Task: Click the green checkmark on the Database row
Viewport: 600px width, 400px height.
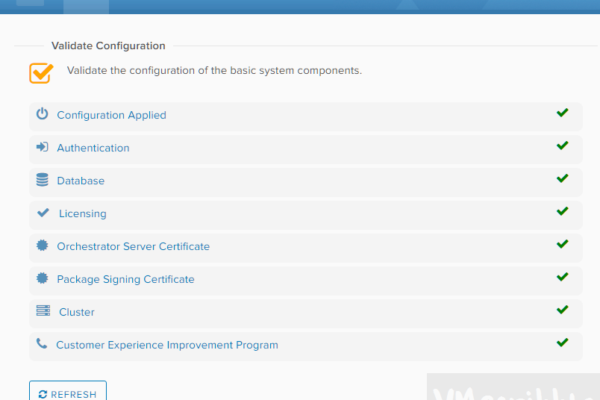Action: (562, 178)
